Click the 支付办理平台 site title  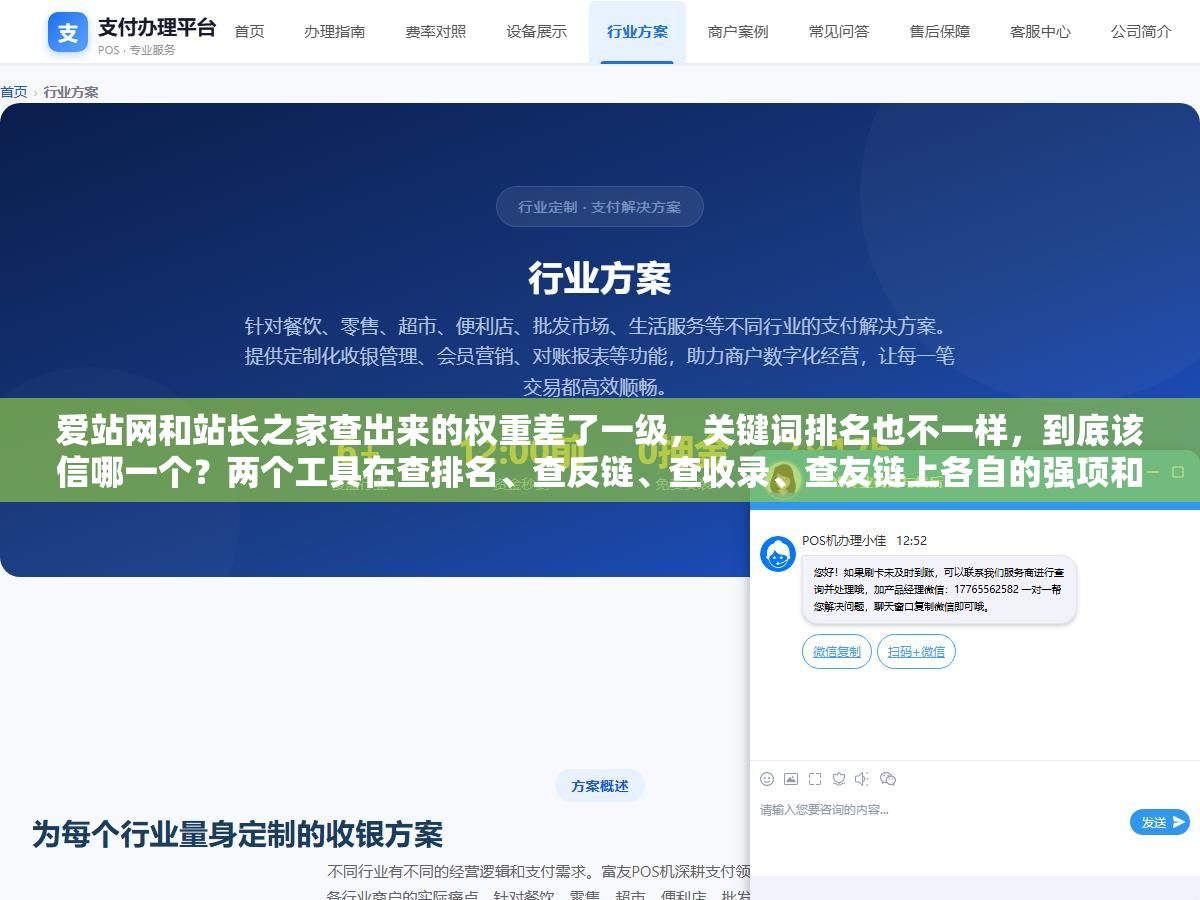[157, 27]
